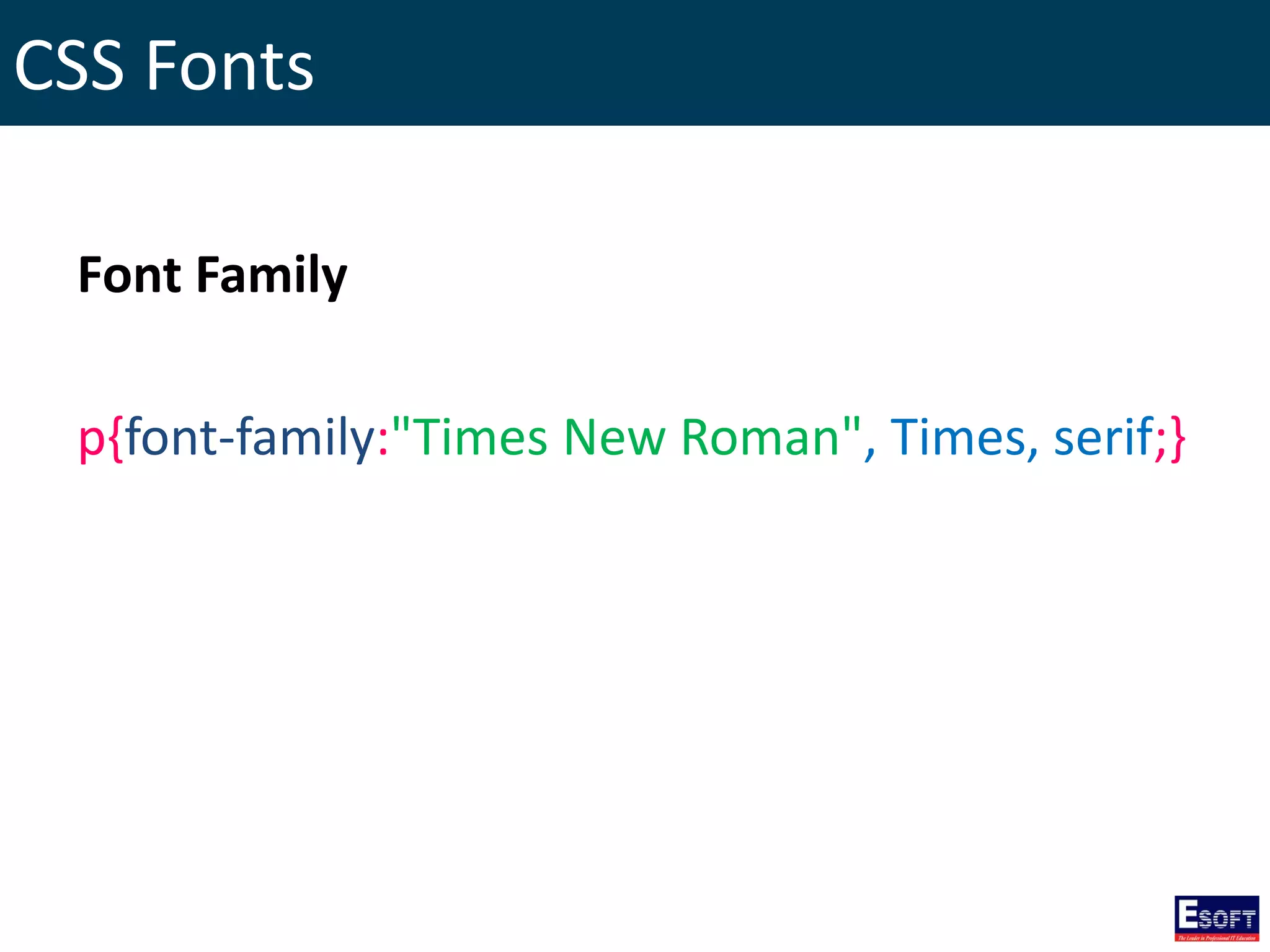This screenshot has height=952, width=1270.
Task: Click the pink semicolon after serif
Action: (x=1160, y=443)
